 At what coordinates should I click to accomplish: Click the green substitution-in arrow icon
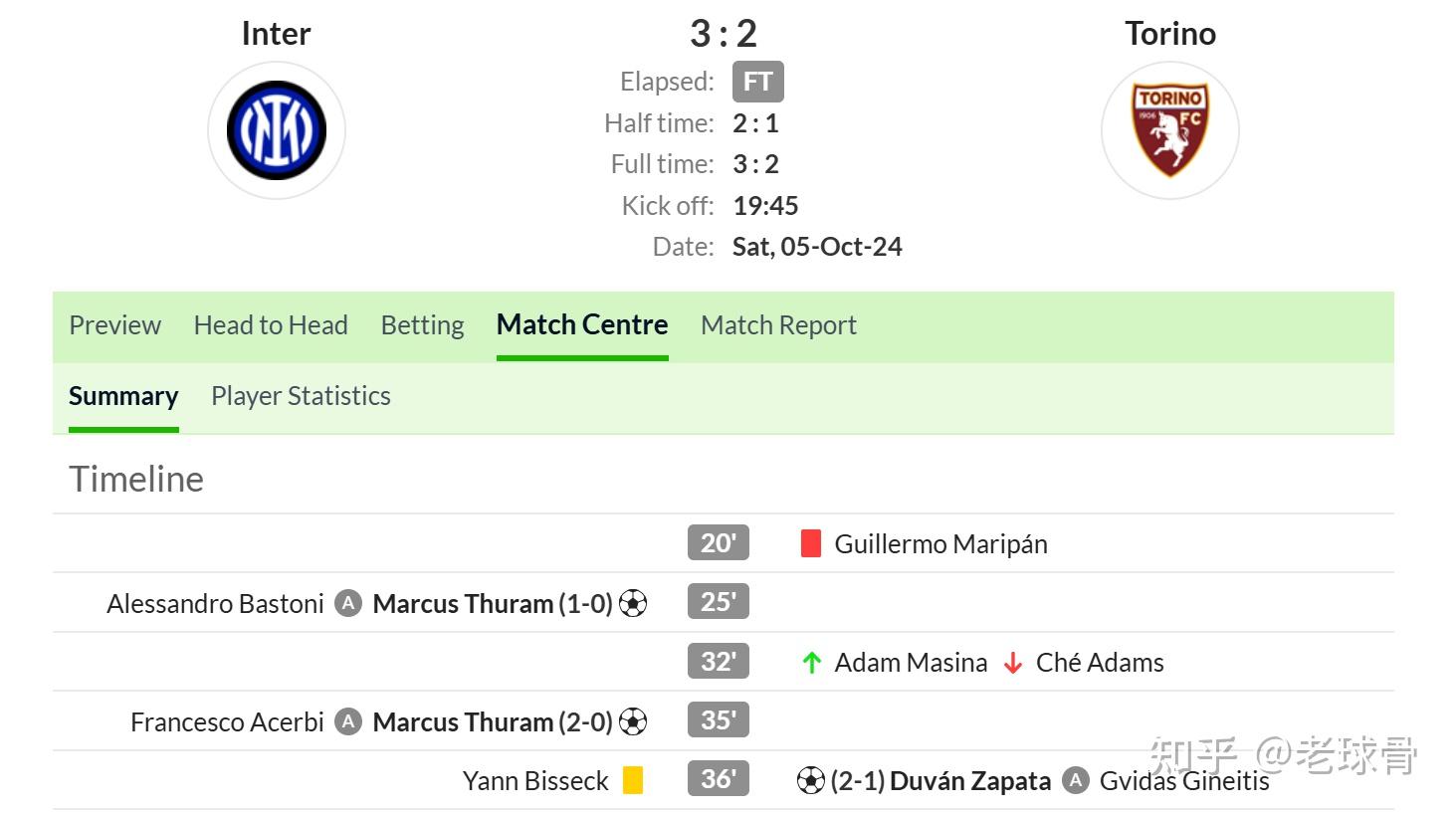(812, 663)
